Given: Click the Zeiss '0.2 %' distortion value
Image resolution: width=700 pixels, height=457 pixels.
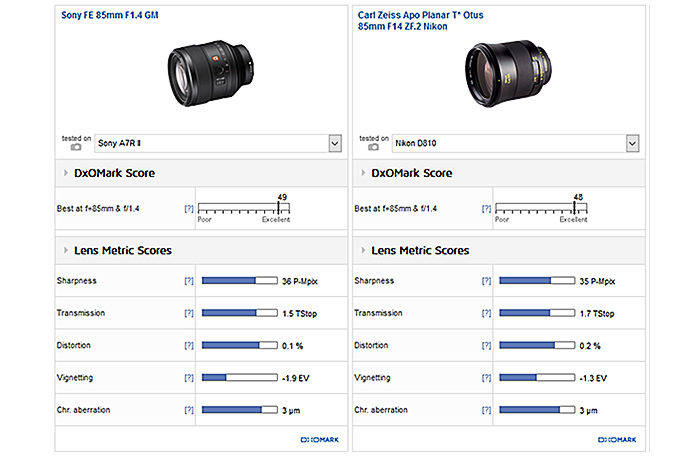Looking at the screenshot, I should (x=590, y=346).
